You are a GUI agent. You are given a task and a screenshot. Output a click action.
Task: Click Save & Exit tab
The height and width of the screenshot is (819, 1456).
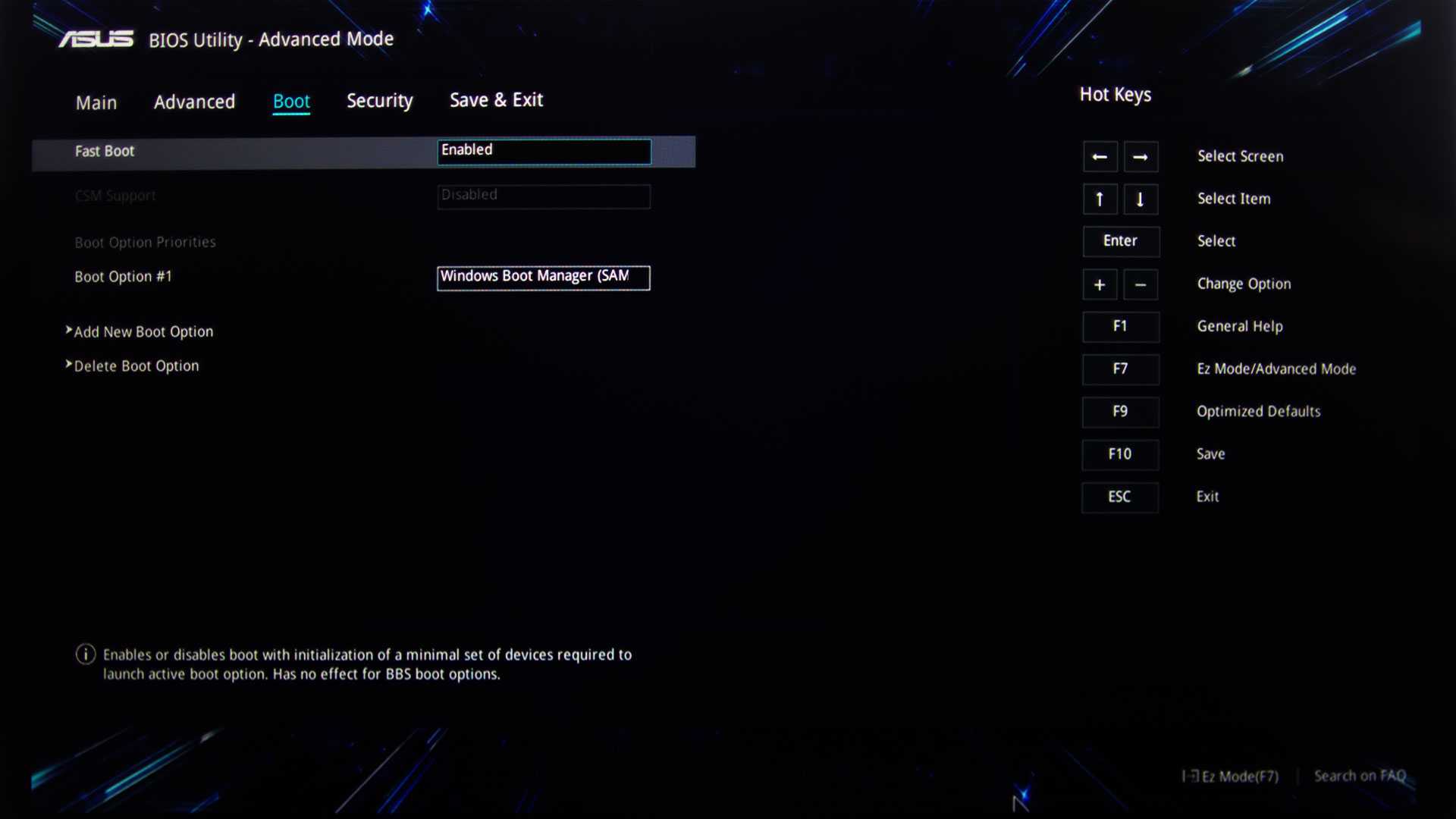pos(496,99)
